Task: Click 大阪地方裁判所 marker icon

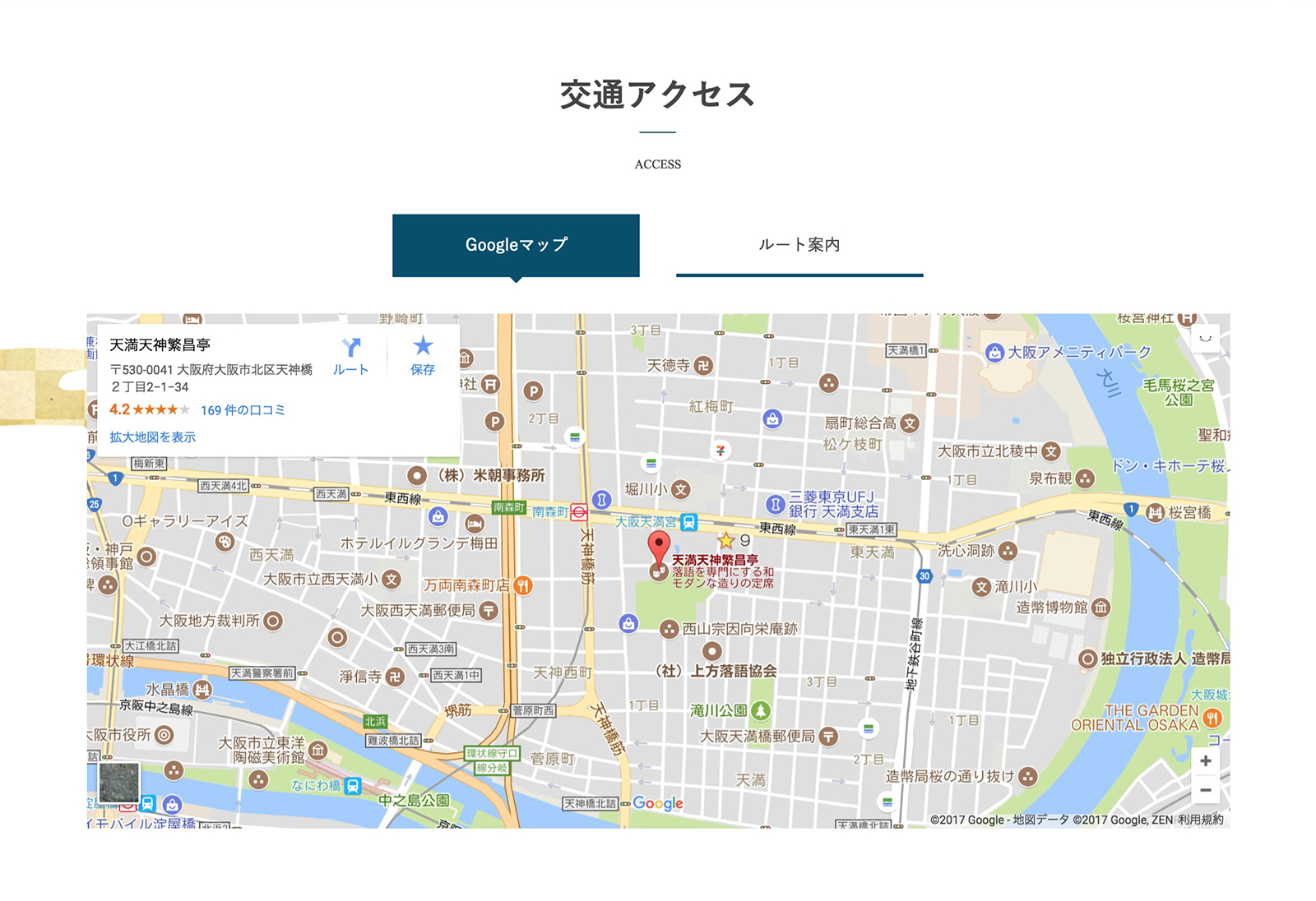Action: click(x=273, y=621)
